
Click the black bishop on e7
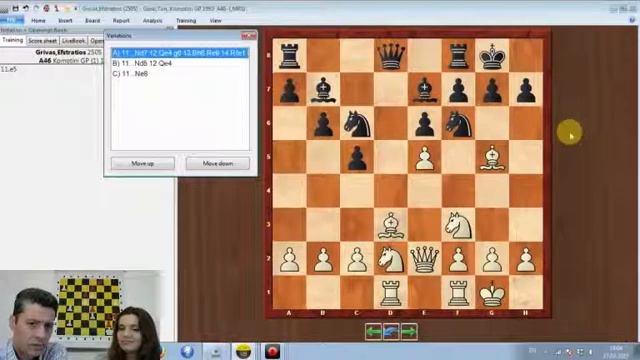424,89
